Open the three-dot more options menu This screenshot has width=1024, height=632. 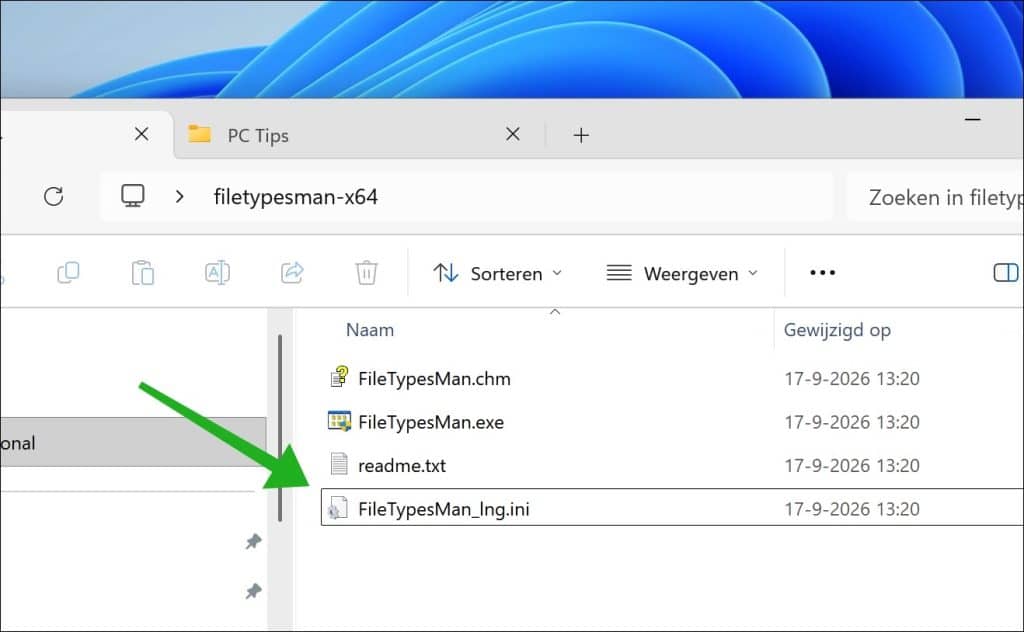tap(822, 272)
